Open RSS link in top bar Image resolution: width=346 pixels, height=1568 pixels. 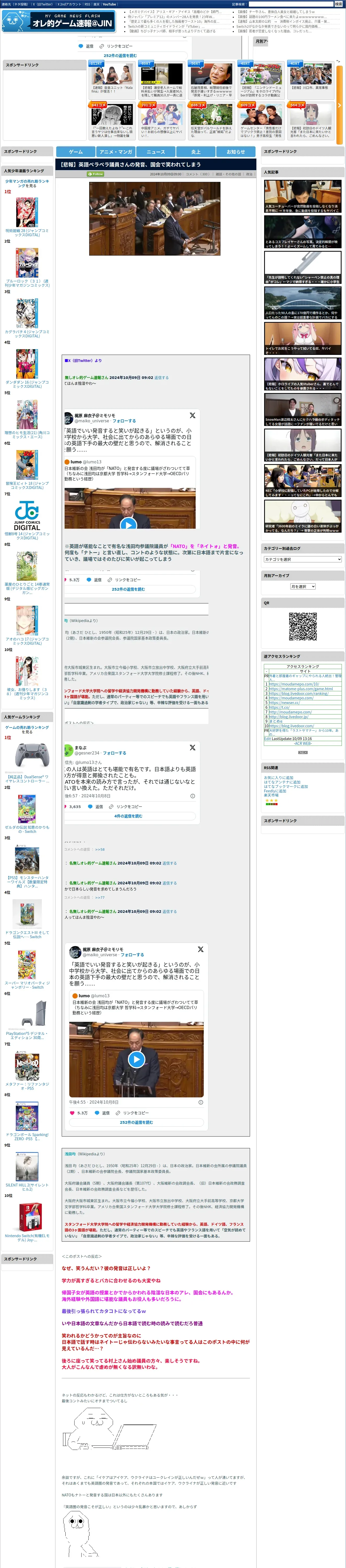pos(87,4)
